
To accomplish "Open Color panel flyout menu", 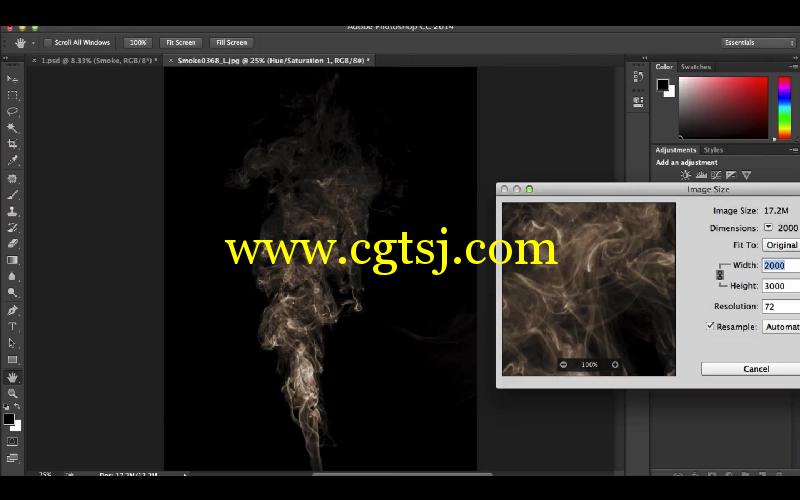I will point(793,67).
